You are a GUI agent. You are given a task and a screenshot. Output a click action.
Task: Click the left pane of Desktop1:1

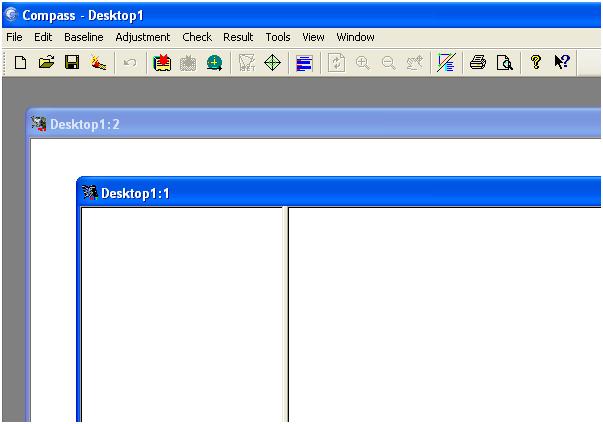(182, 310)
